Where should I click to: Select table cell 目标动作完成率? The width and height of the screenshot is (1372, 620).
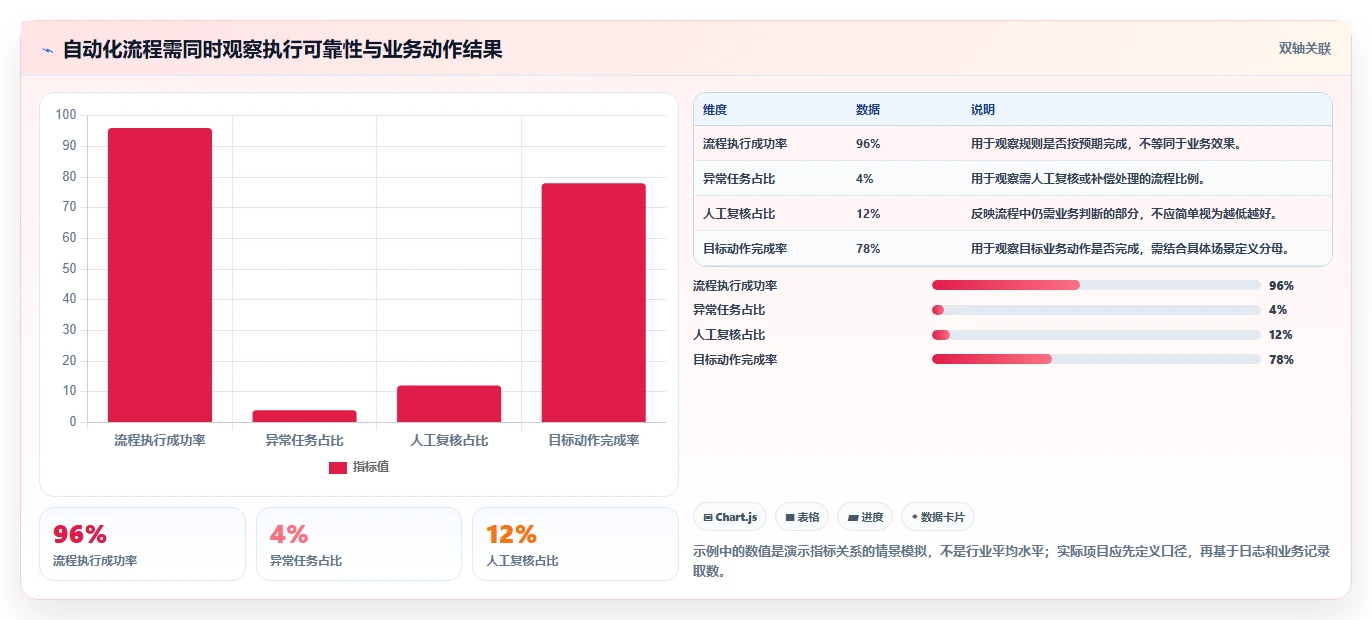745,249
